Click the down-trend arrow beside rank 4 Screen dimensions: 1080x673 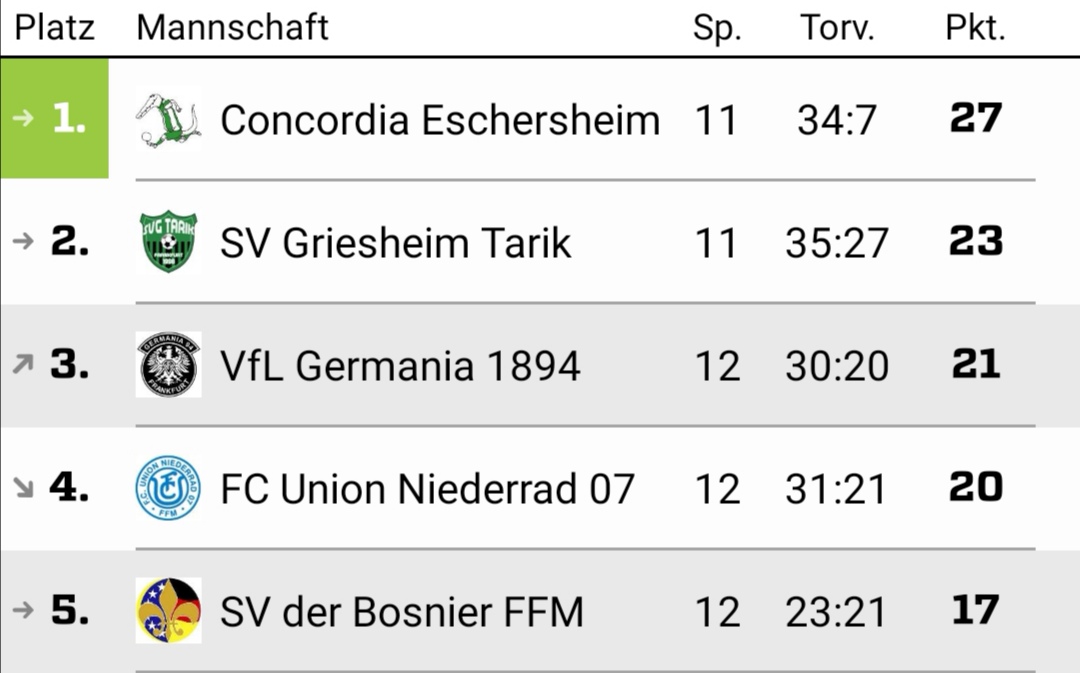pyautogui.click(x=23, y=488)
